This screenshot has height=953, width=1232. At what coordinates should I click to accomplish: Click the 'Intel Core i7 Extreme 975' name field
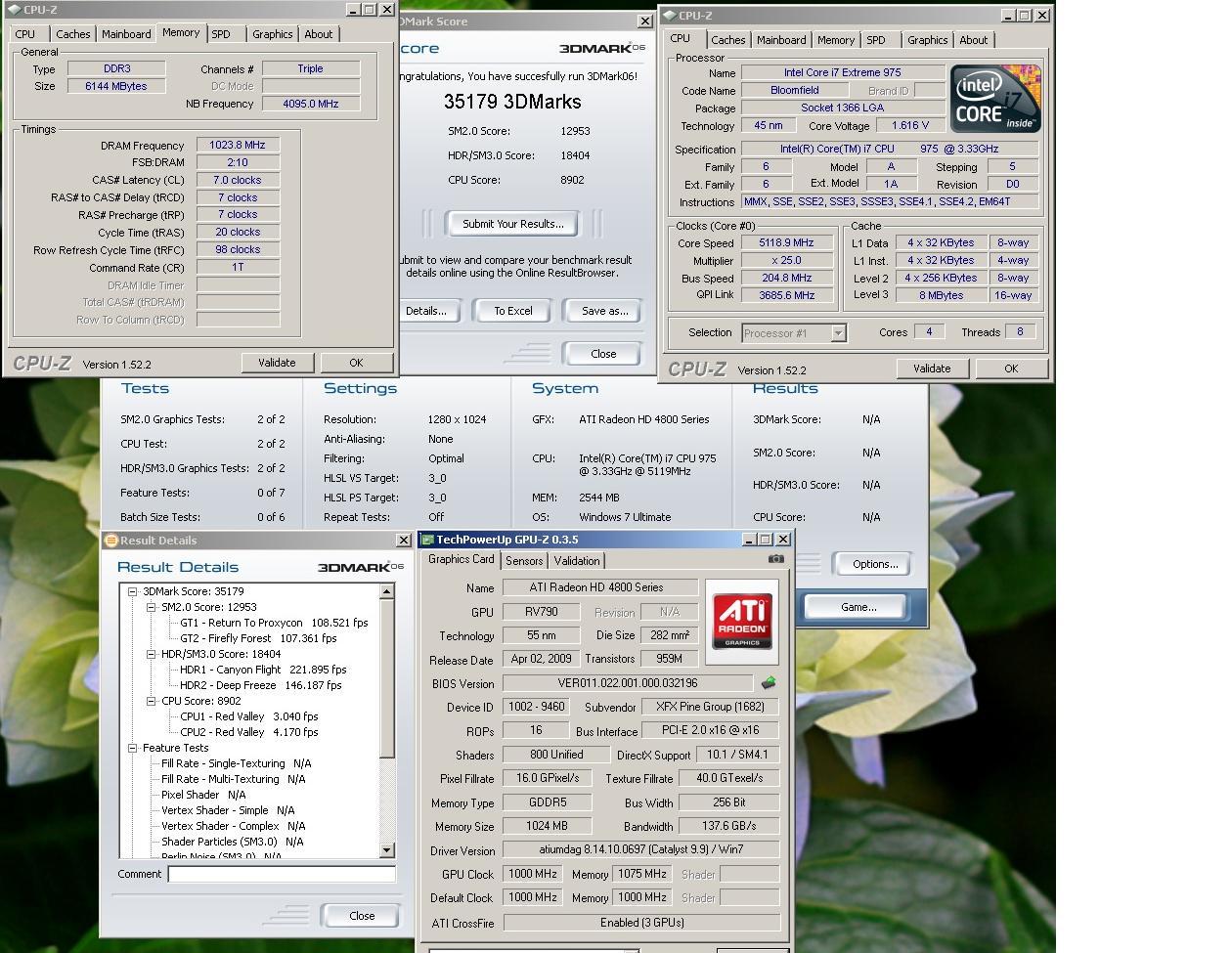pos(843,72)
